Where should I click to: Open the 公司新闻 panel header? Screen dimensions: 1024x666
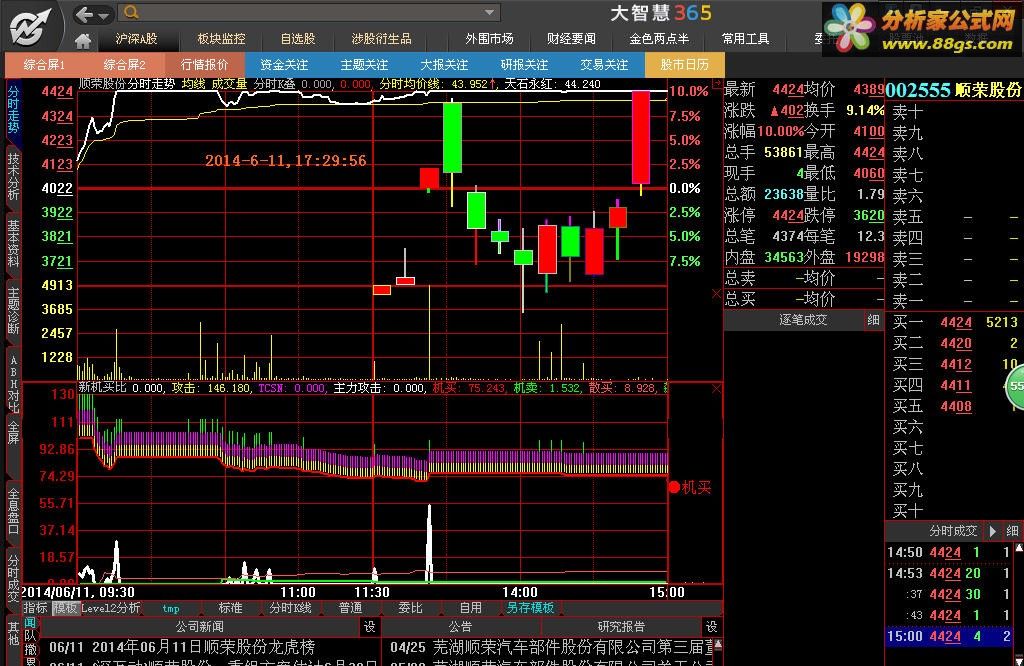[x=199, y=627]
